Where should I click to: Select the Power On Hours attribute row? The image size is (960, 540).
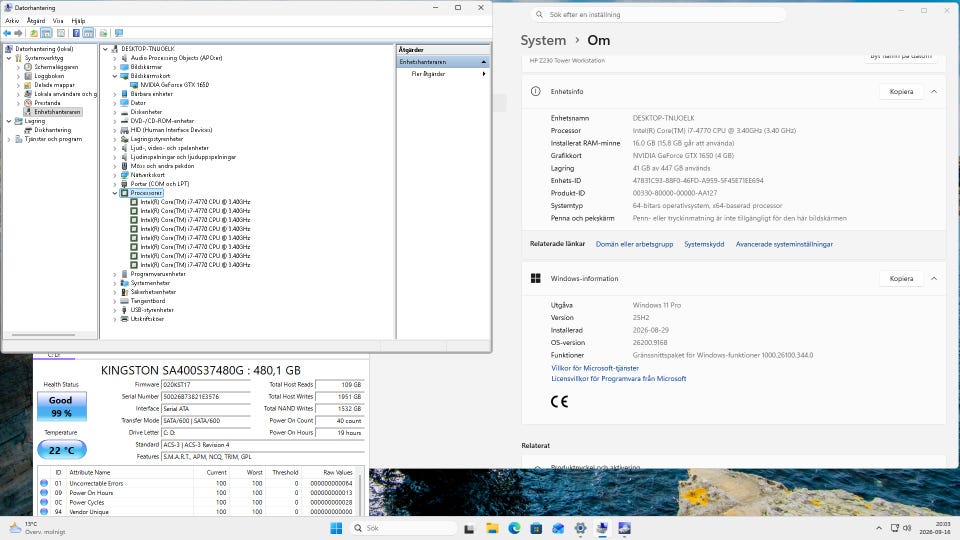click(196, 493)
